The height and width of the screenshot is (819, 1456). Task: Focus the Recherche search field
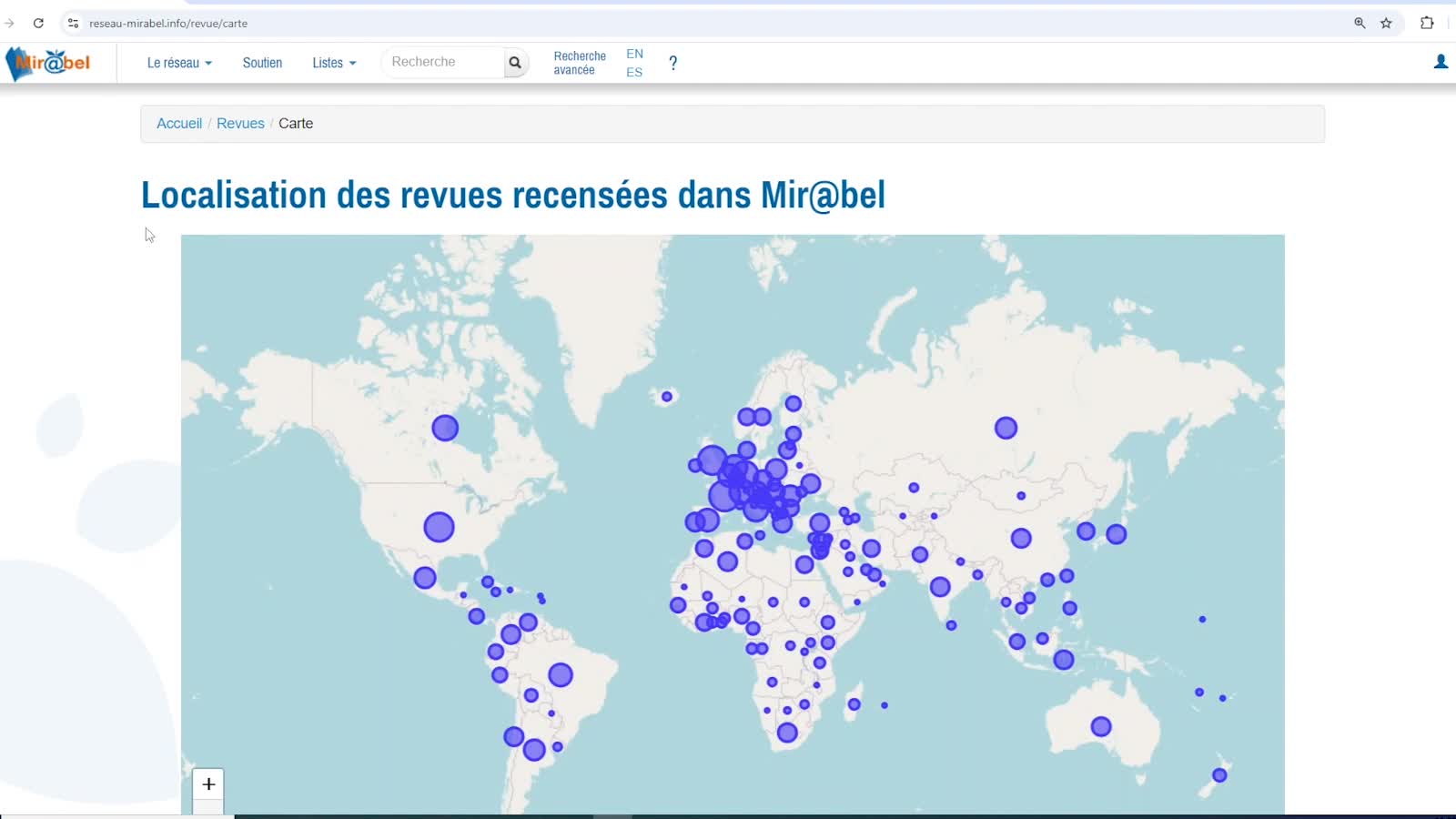pyautogui.click(x=444, y=62)
